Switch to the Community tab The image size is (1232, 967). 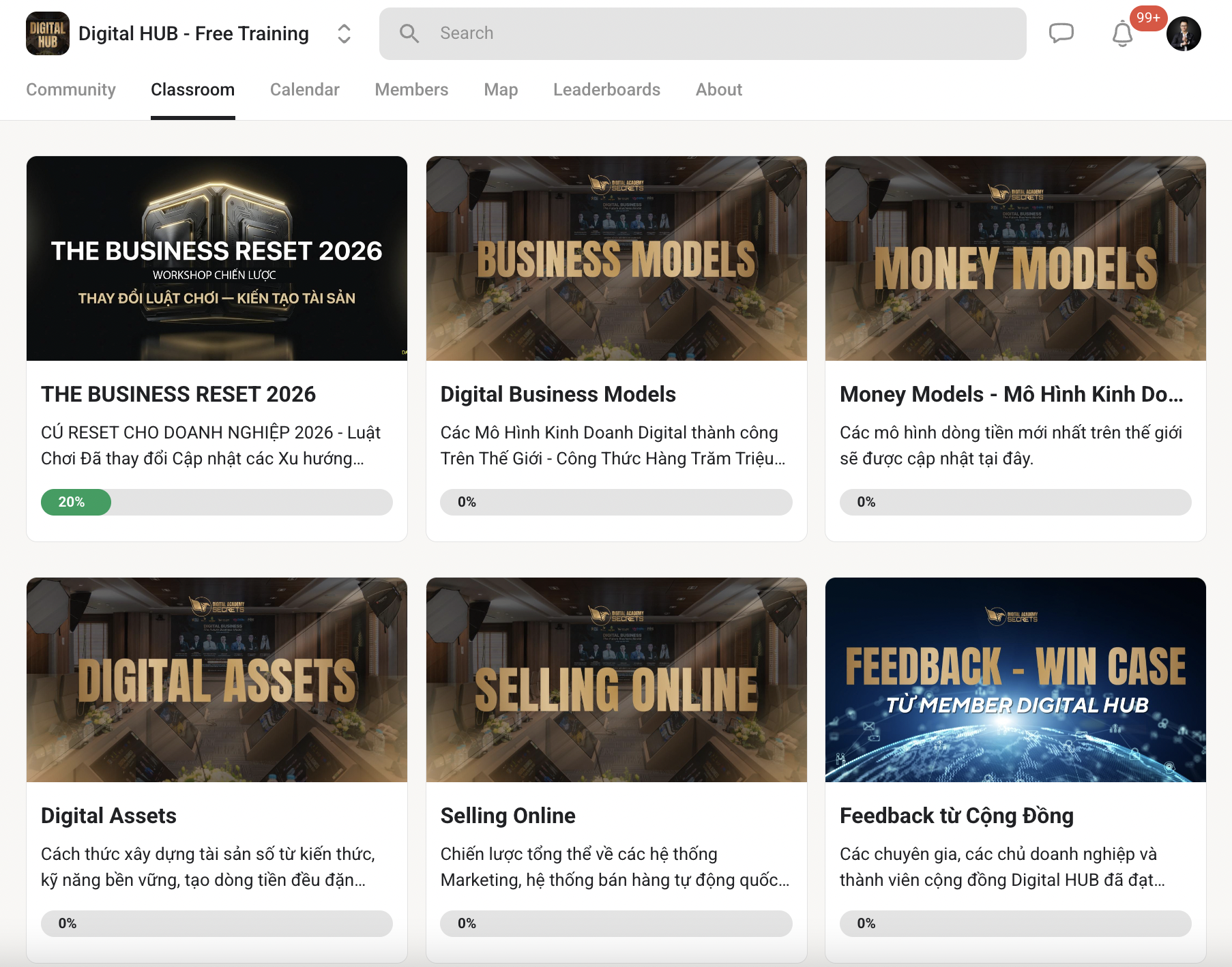71,89
